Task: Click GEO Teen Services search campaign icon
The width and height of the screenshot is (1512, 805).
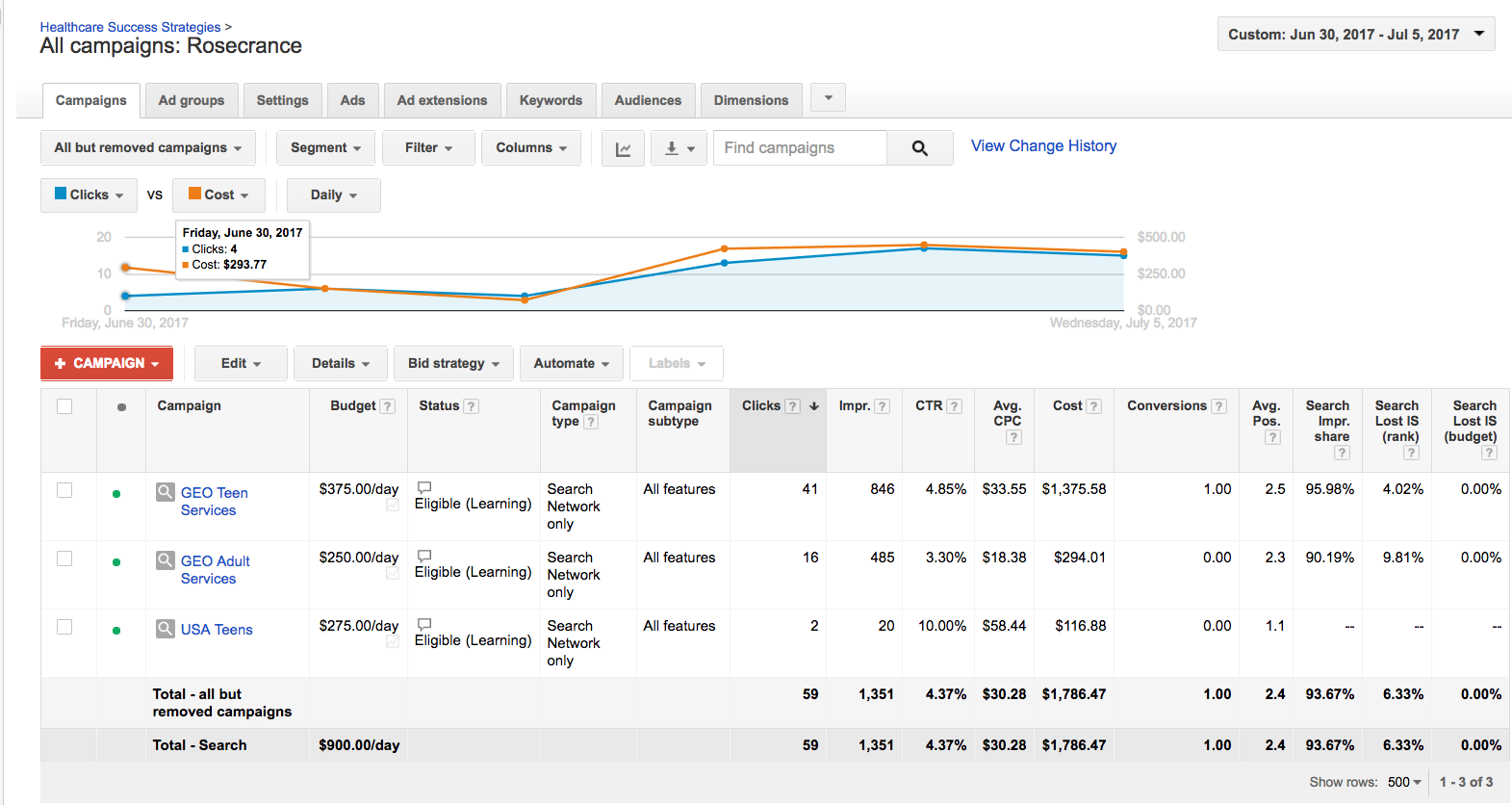Action: point(166,492)
